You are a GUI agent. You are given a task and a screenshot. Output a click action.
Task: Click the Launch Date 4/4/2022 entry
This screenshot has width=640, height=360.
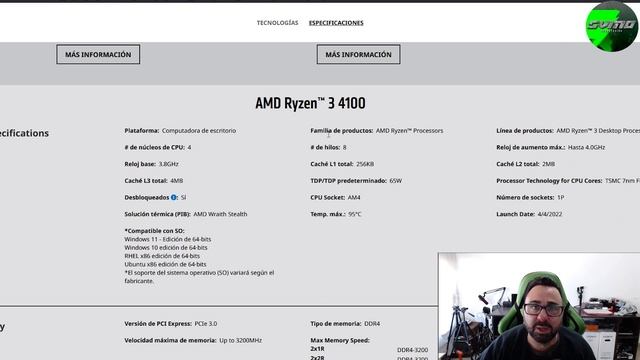[529, 214]
